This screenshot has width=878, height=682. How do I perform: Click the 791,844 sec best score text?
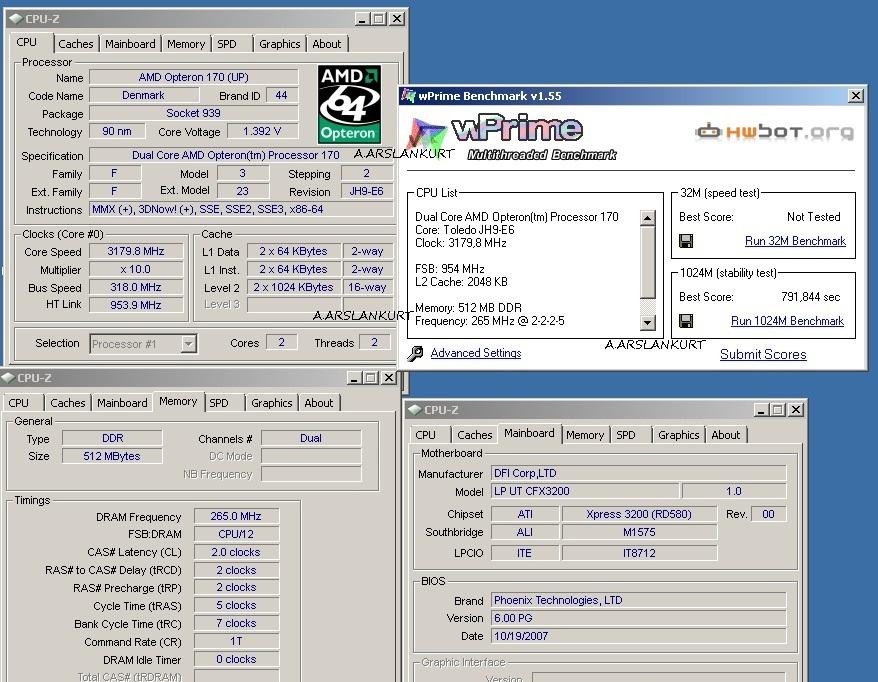(x=810, y=297)
